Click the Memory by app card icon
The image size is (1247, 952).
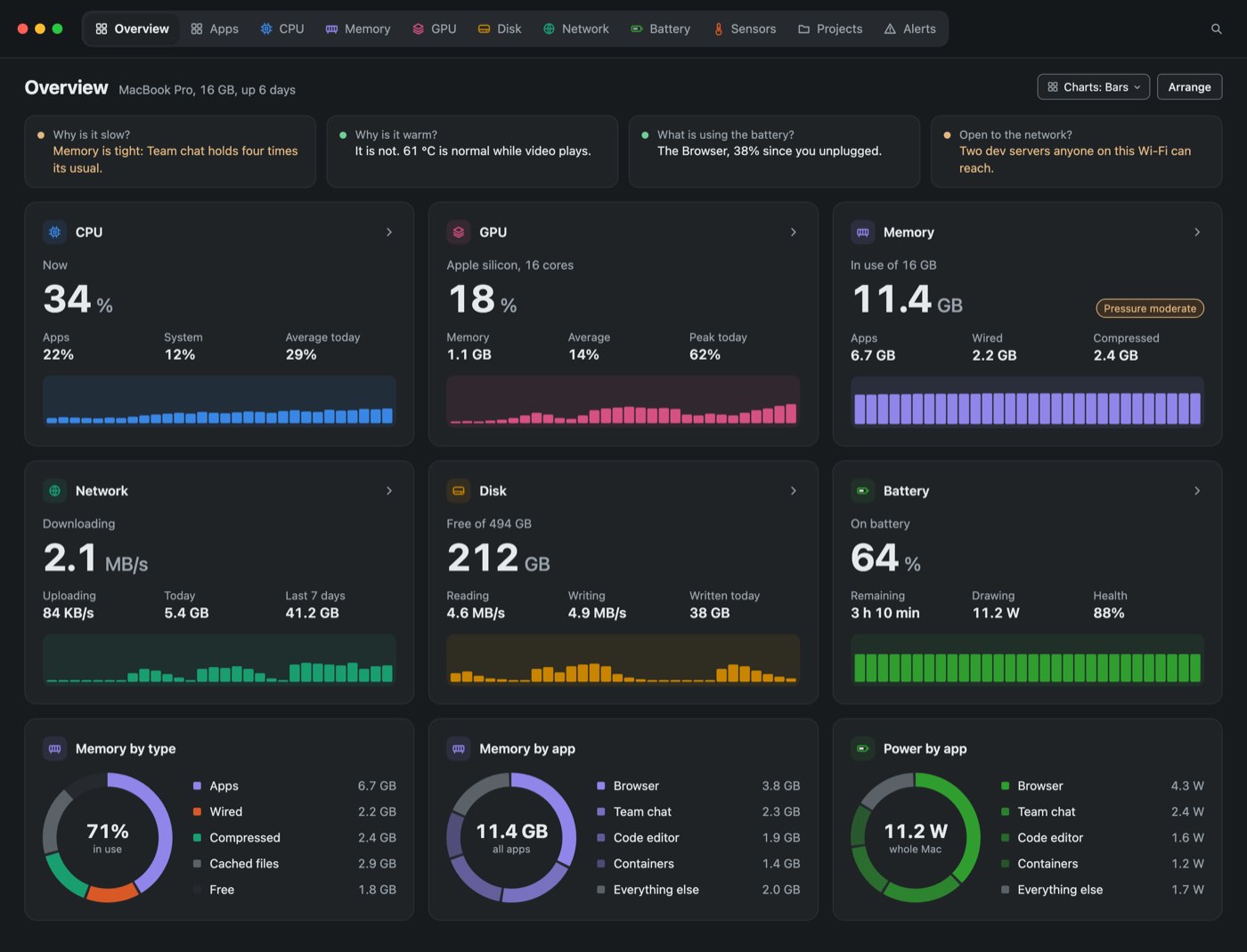tap(459, 749)
